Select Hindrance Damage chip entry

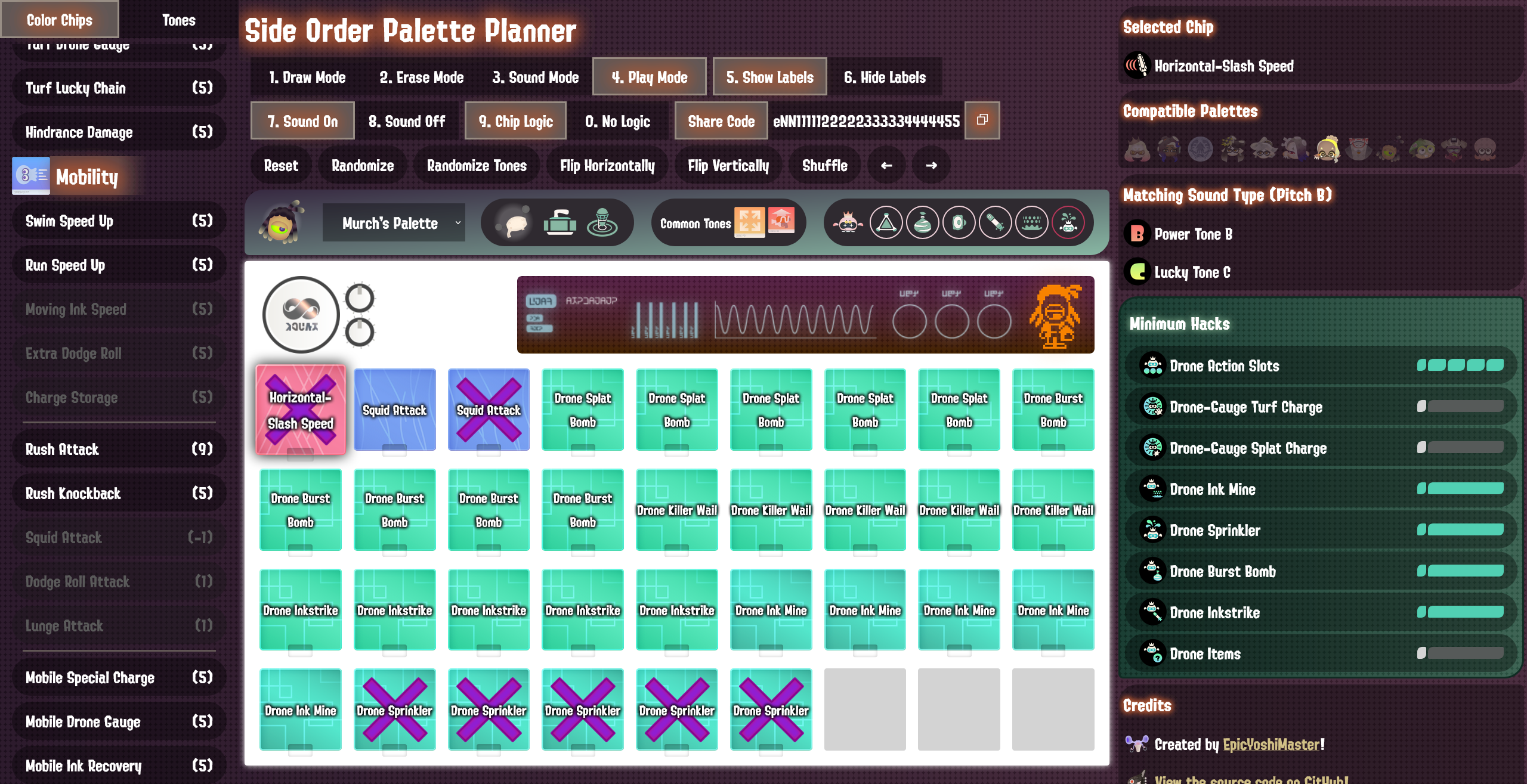[x=119, y=132]
